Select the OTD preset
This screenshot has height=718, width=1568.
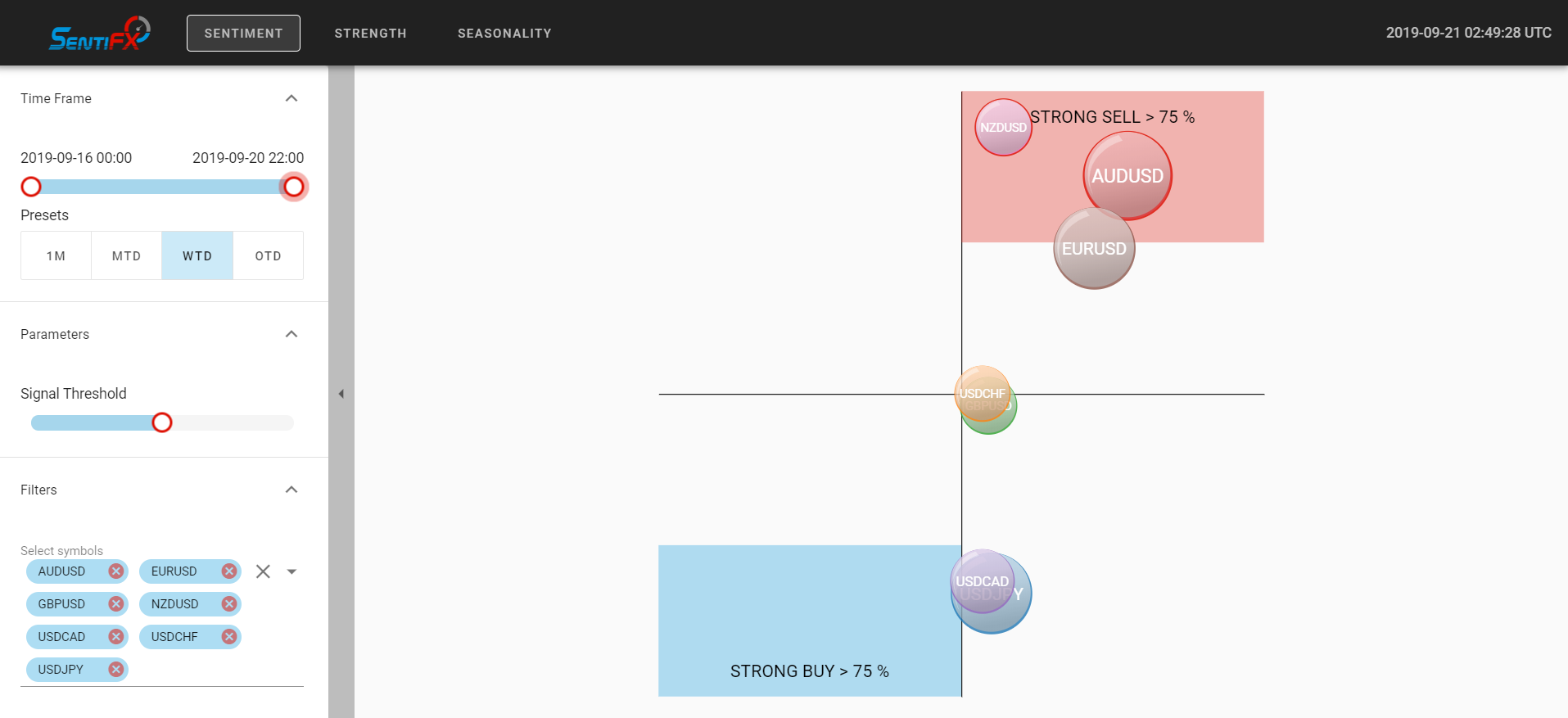268,255
